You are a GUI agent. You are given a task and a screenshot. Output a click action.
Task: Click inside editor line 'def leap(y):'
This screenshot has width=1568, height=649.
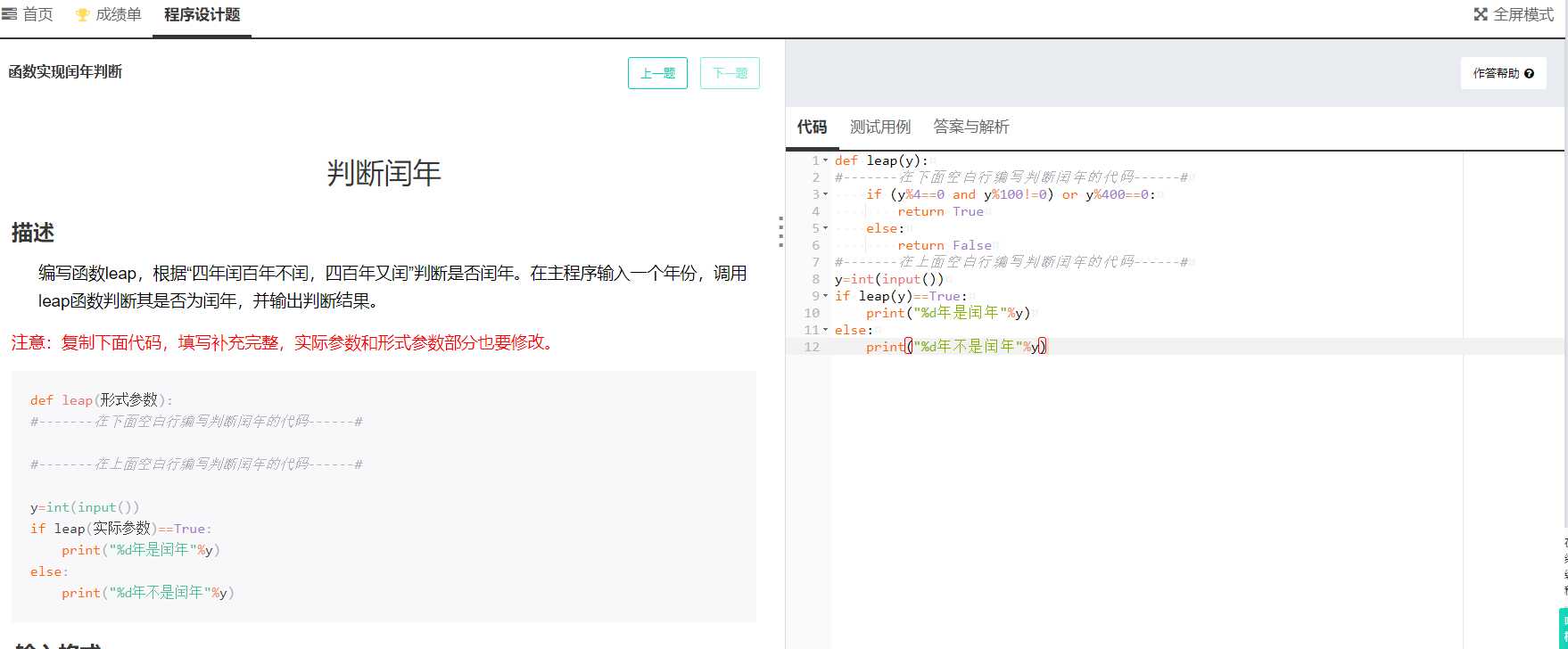(881, 160)
